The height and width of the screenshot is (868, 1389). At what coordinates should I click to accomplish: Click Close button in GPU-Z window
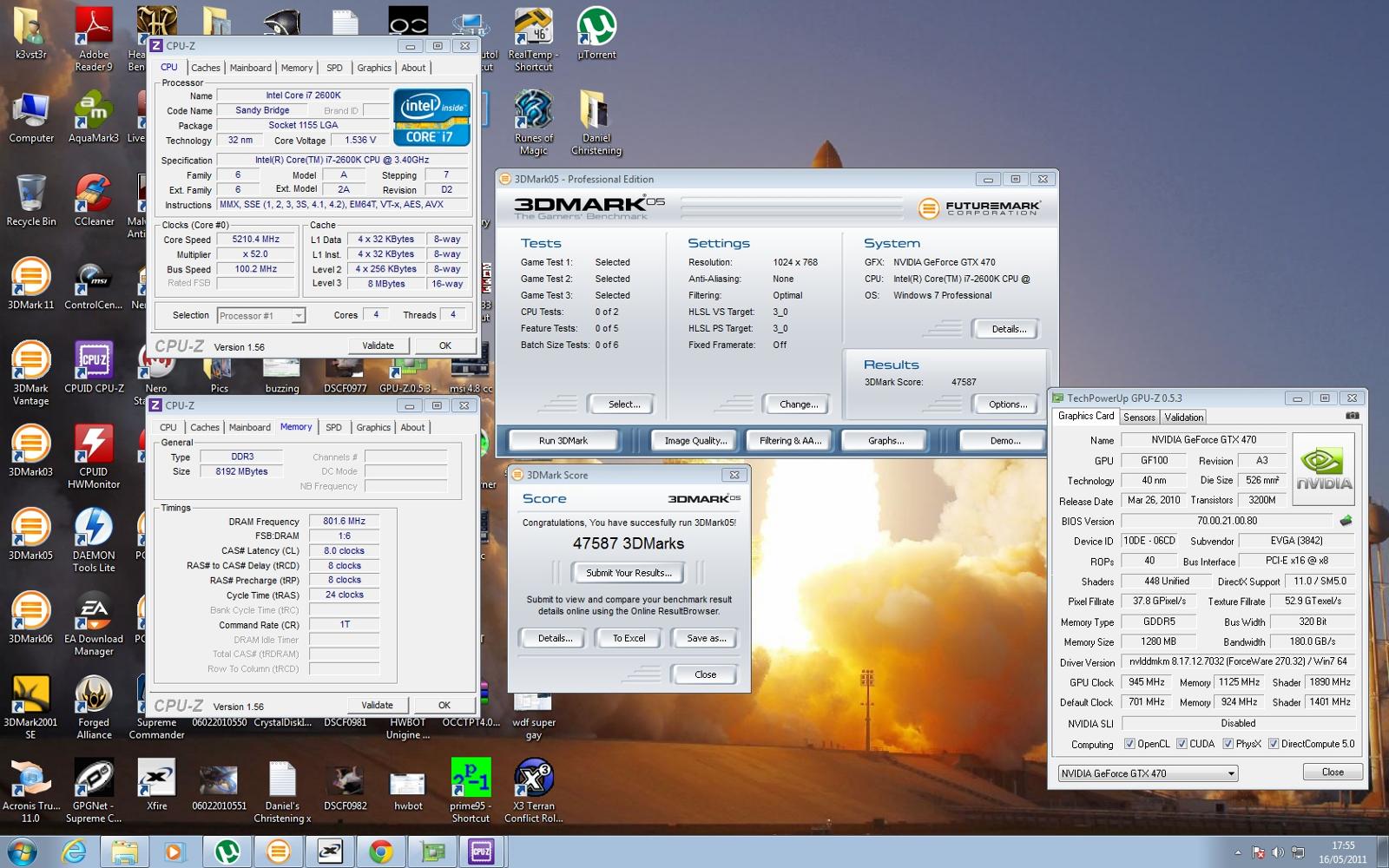pyautogui.click(x=1333, y=772)
